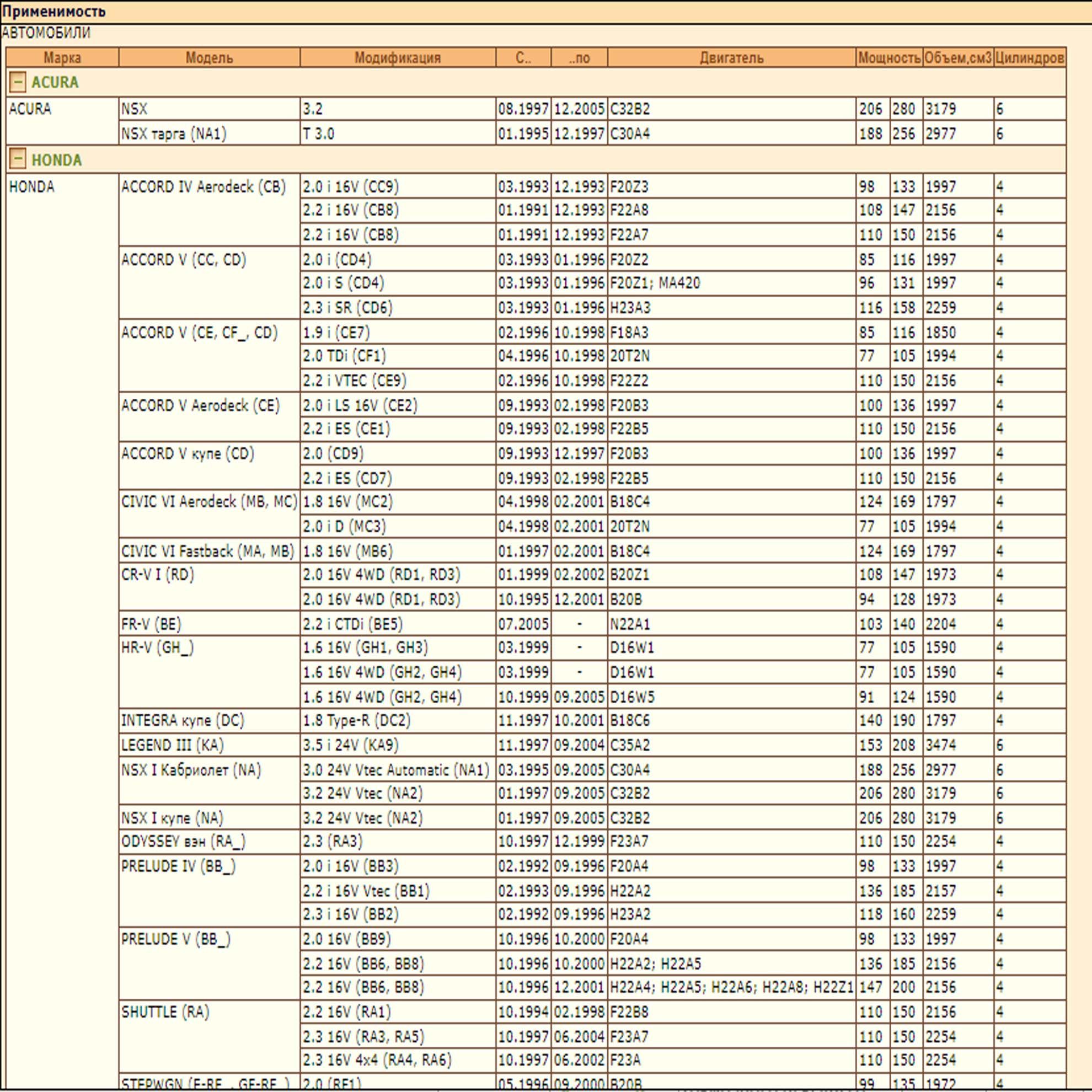This screenshot has height=1092, width=1092.
Task: Select engine cell C35A2
Action: coord(731,745)
